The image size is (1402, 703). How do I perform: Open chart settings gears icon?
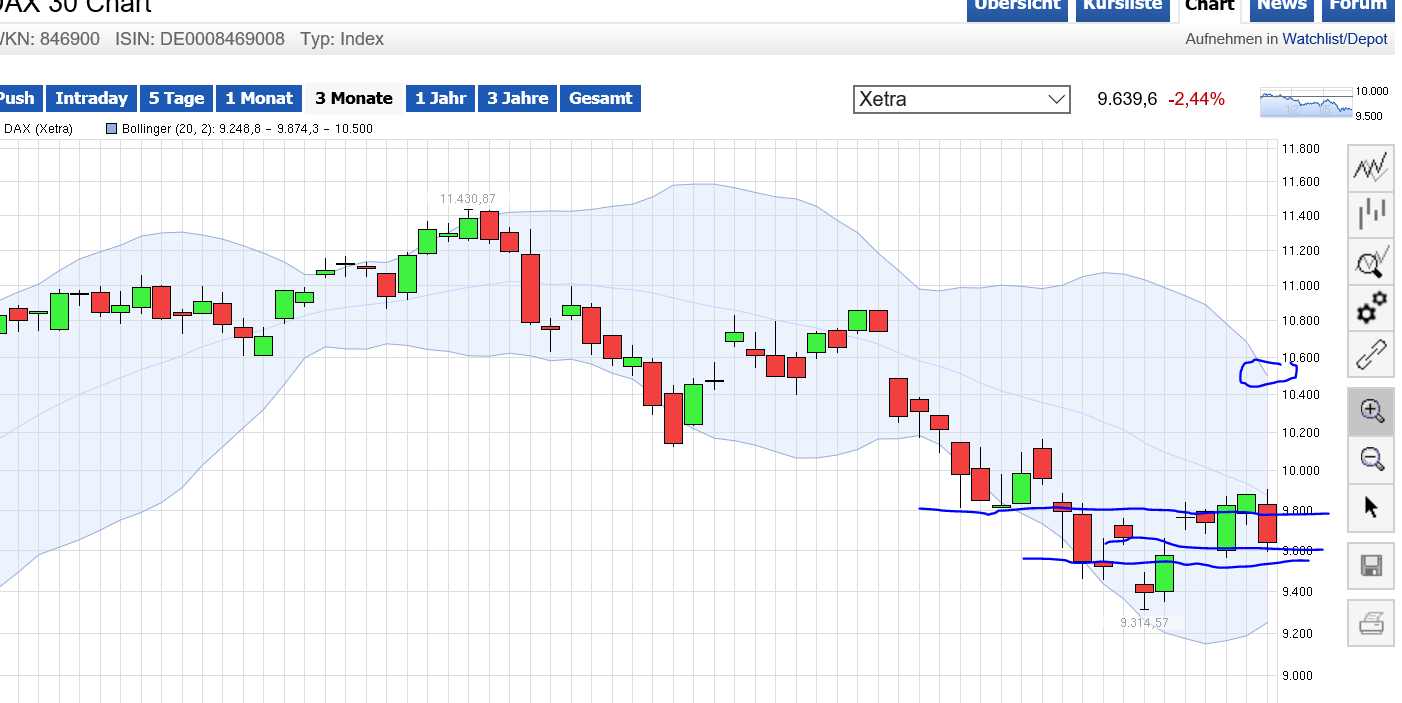(x=1370, y=308)
